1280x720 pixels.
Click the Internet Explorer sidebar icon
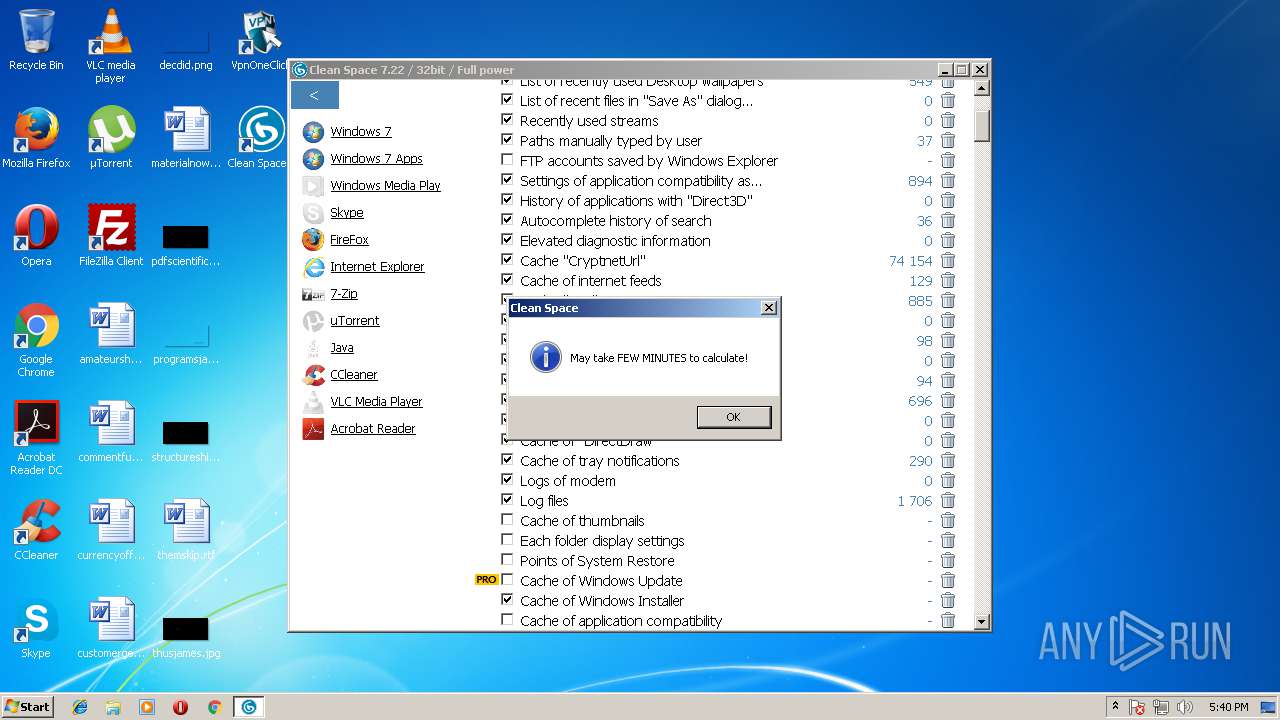tap(313, 267)
